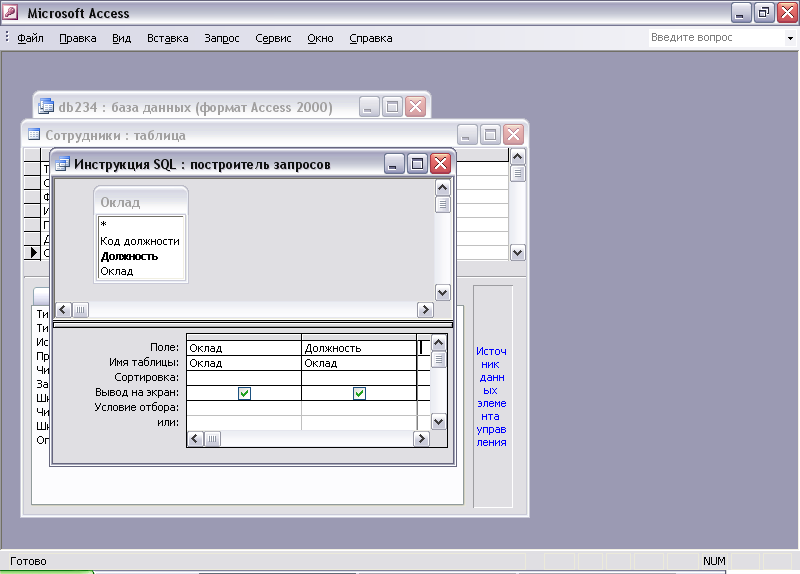Select bold 'Должность' in the Оклад field list
The width and height of the screenshot is (800, 574).
coord(129,256)
